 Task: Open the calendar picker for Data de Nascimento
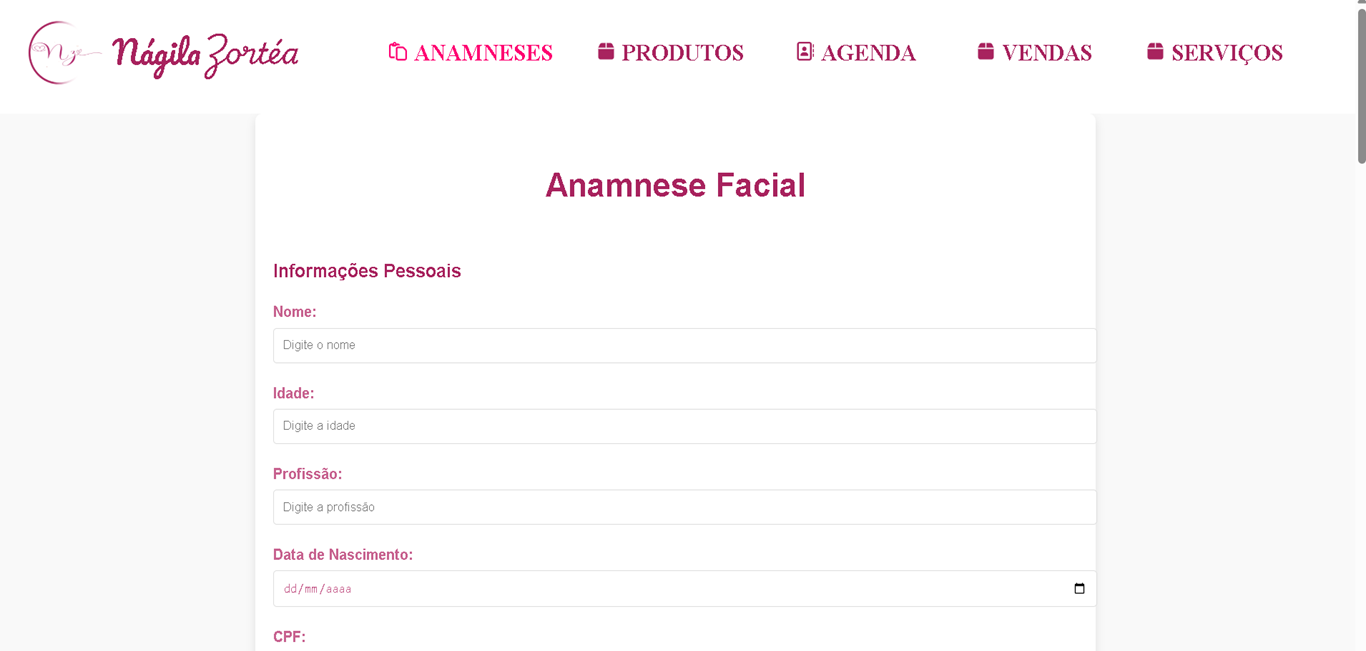[x=1079, y=589]
